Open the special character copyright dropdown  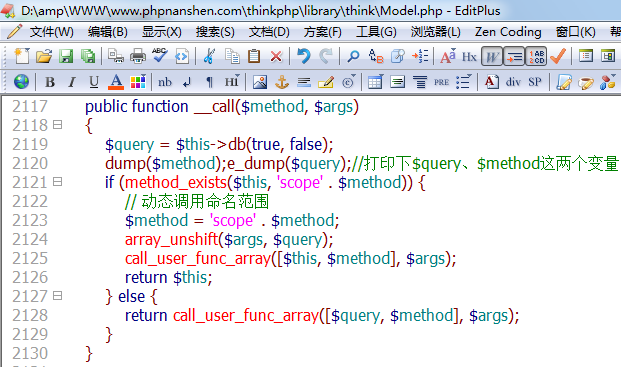pyautogui.click(x=349, y=82)
